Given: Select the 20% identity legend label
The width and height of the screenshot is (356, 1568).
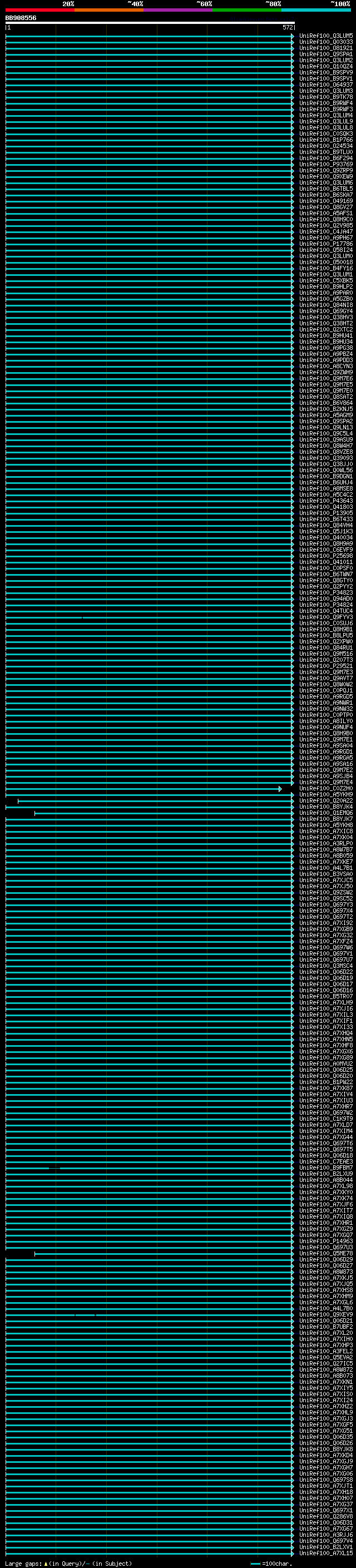Looking at the screenshot, I should pyautogui.click(x=68, y=4).
